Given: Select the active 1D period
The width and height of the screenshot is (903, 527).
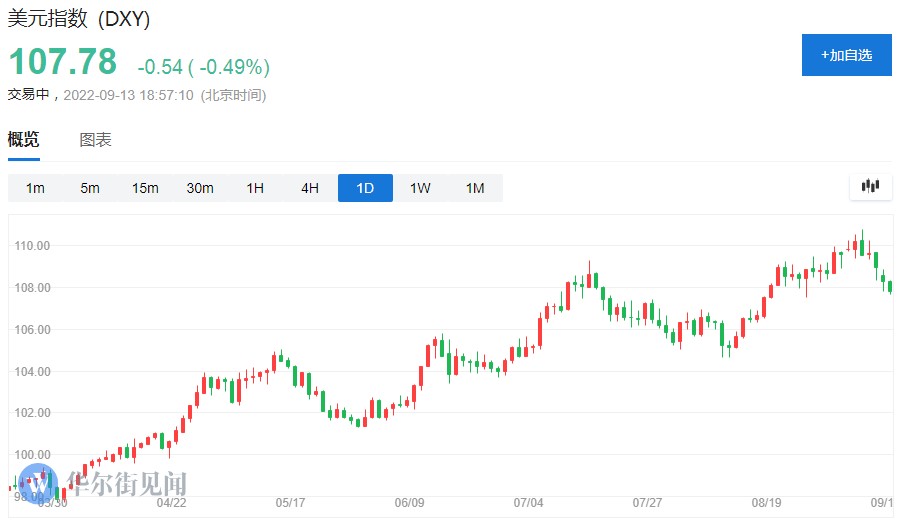Looking at the screenshot, I should pyautogui.click(x=365, y=188).
